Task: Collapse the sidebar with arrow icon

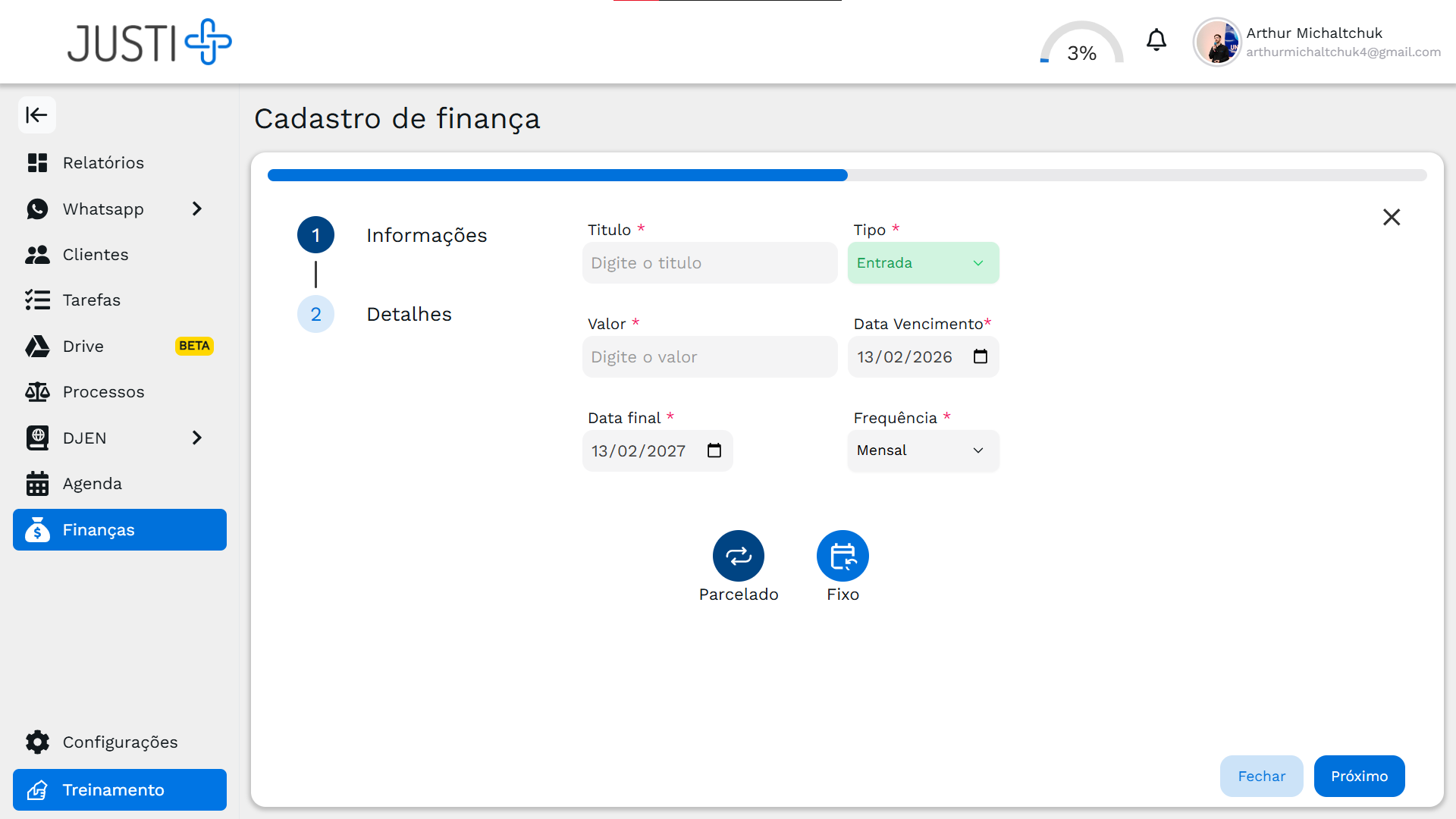Action: coord(36,115)
